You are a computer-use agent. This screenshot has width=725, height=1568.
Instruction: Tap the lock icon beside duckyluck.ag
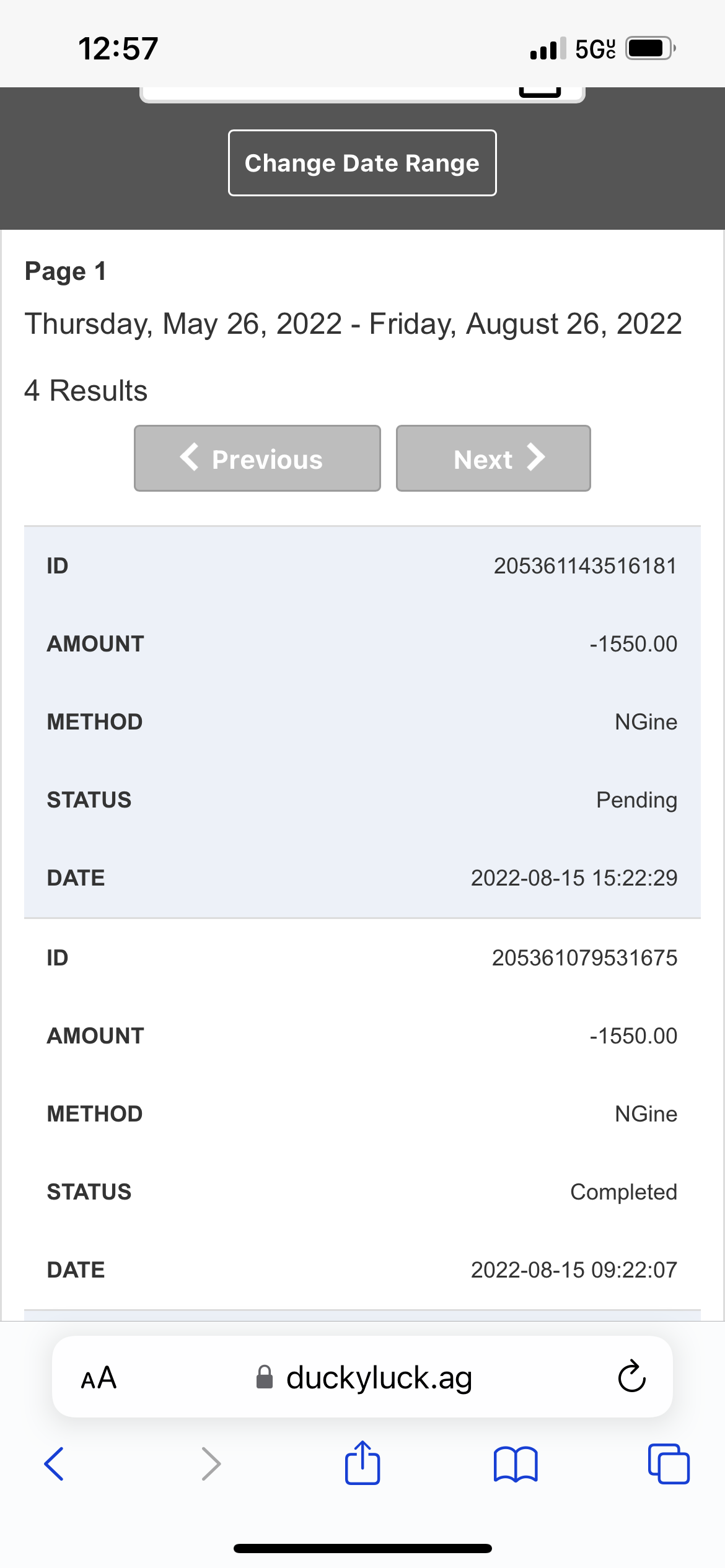pos(265,1377)
